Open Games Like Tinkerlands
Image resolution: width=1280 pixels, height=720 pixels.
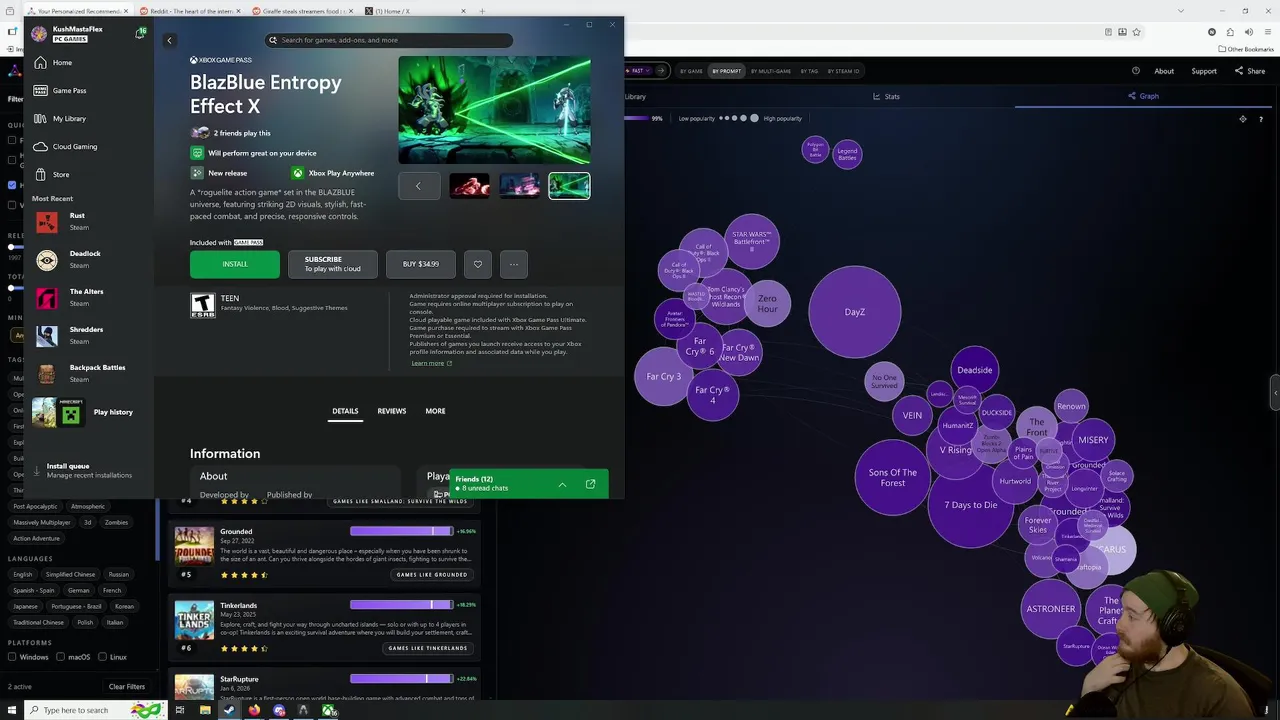[427, 648]
